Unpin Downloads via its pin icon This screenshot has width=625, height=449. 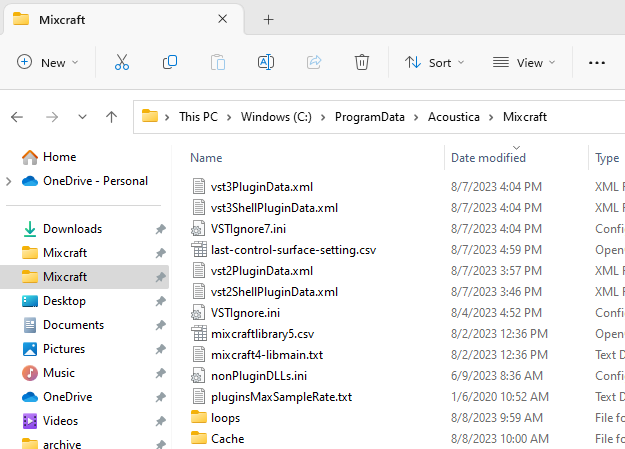[160, 229]
